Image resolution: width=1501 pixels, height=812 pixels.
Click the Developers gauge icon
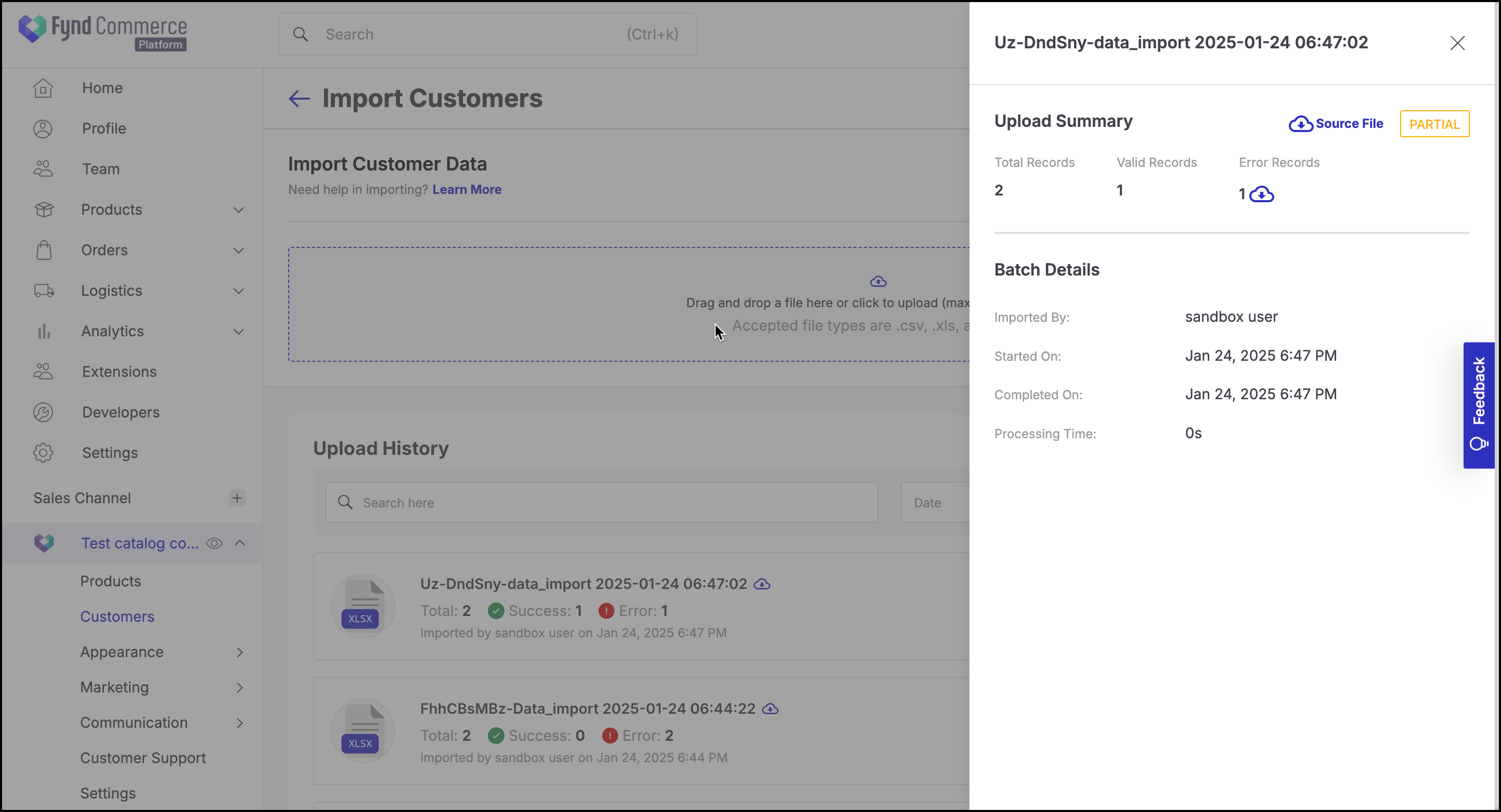tap(43, 412)
